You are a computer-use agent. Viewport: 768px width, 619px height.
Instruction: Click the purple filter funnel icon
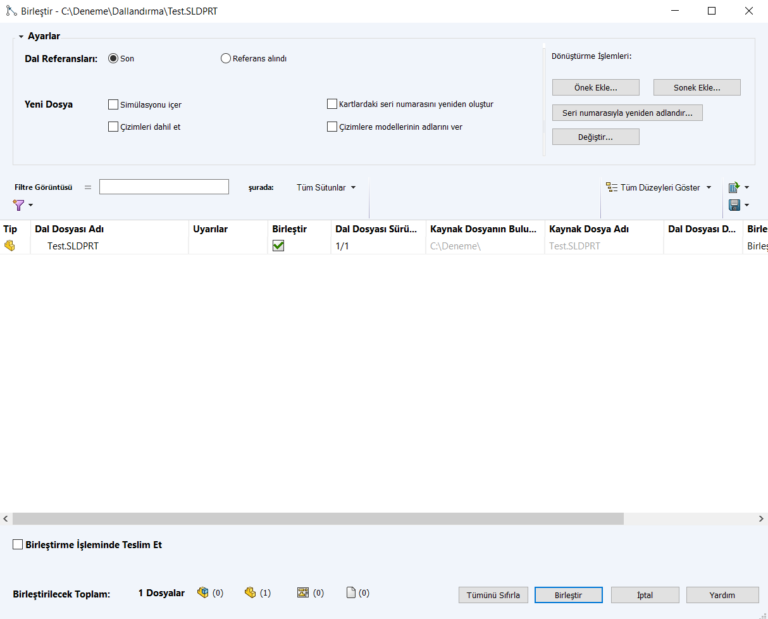point(19,205)
